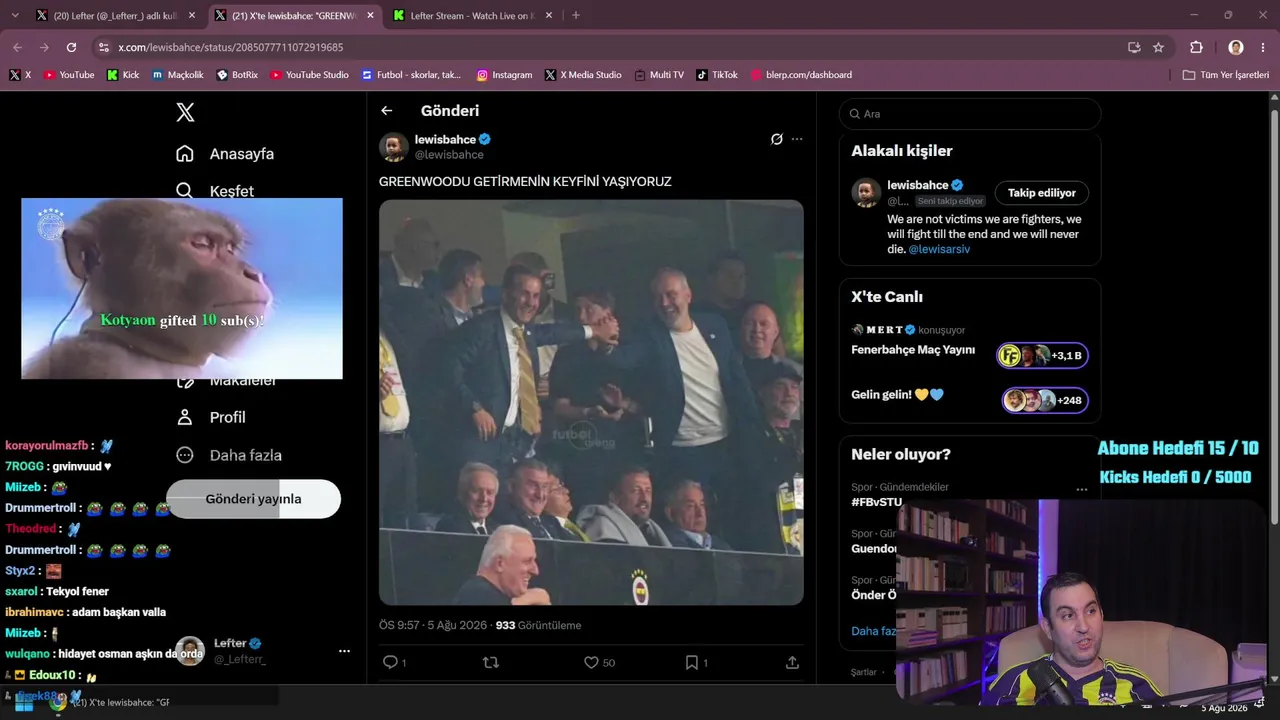Open the Instagram bookmark

coord(504,75)
